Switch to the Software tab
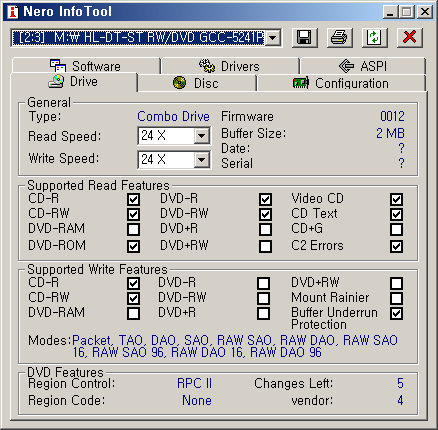Image resolution: width=438 pixels, height=430 pixels. point(86,66)
